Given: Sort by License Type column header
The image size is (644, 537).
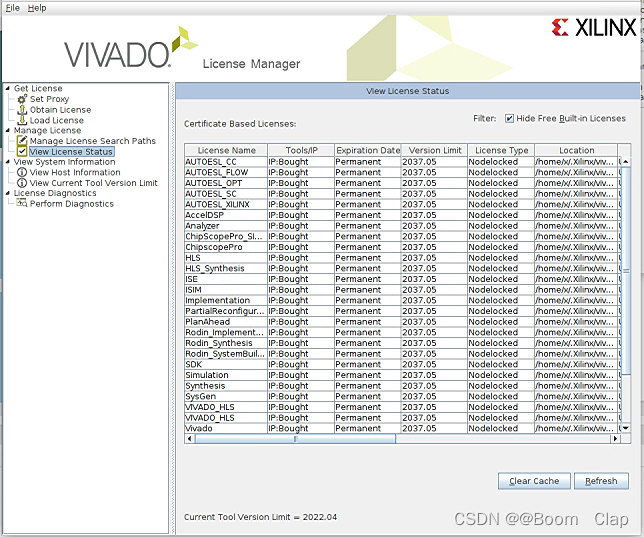Looking at the screenshot, I should [x=501, y=150].
